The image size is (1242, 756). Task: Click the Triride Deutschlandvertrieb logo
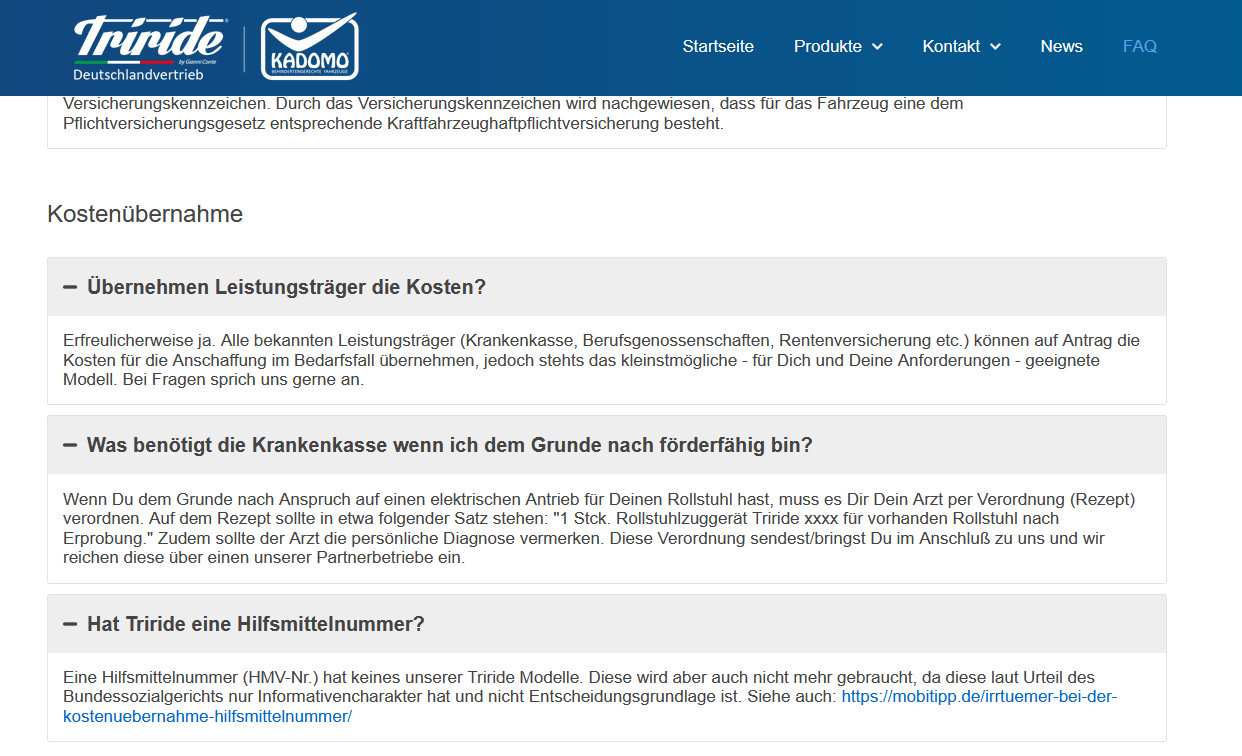(150, 47)
